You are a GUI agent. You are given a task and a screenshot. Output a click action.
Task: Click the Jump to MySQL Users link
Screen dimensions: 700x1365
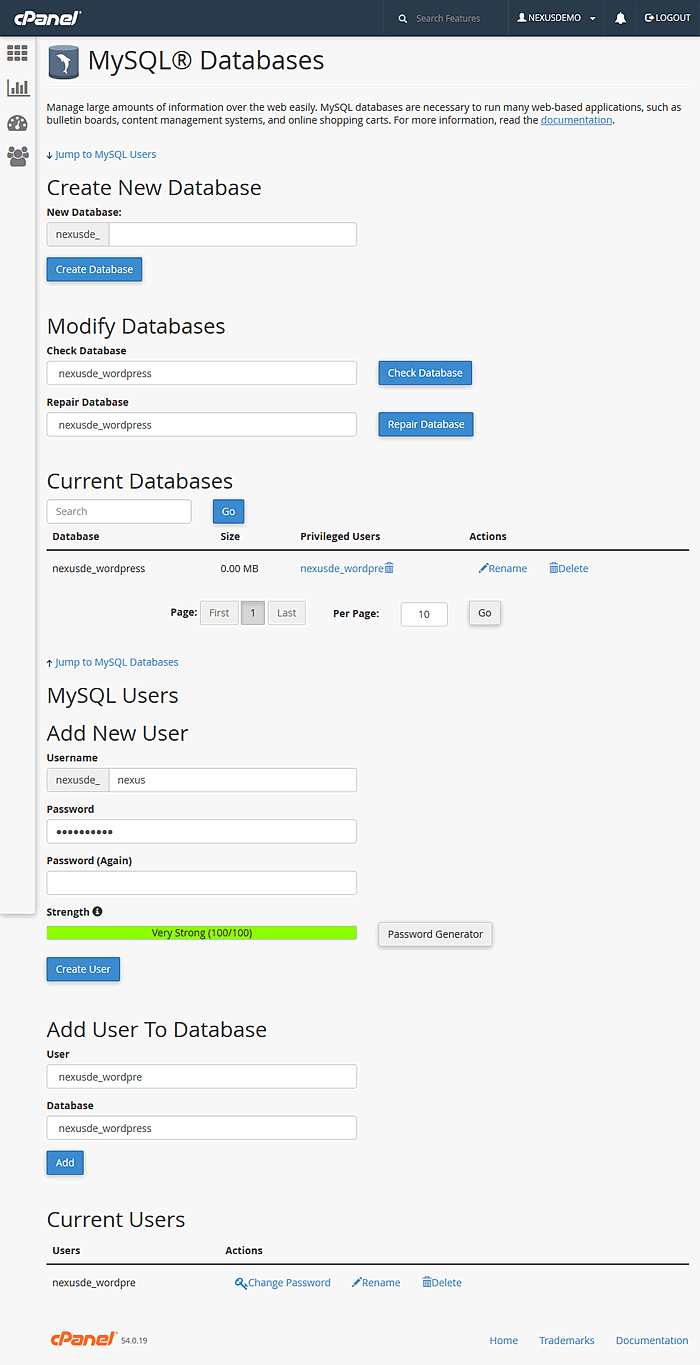click(103, 154)
